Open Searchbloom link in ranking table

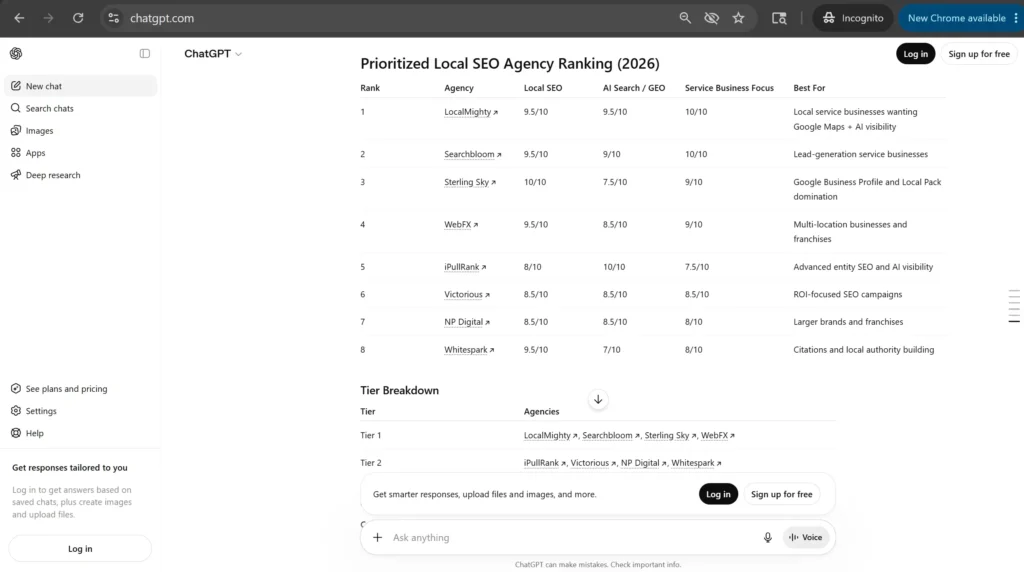tap(473, 155)
